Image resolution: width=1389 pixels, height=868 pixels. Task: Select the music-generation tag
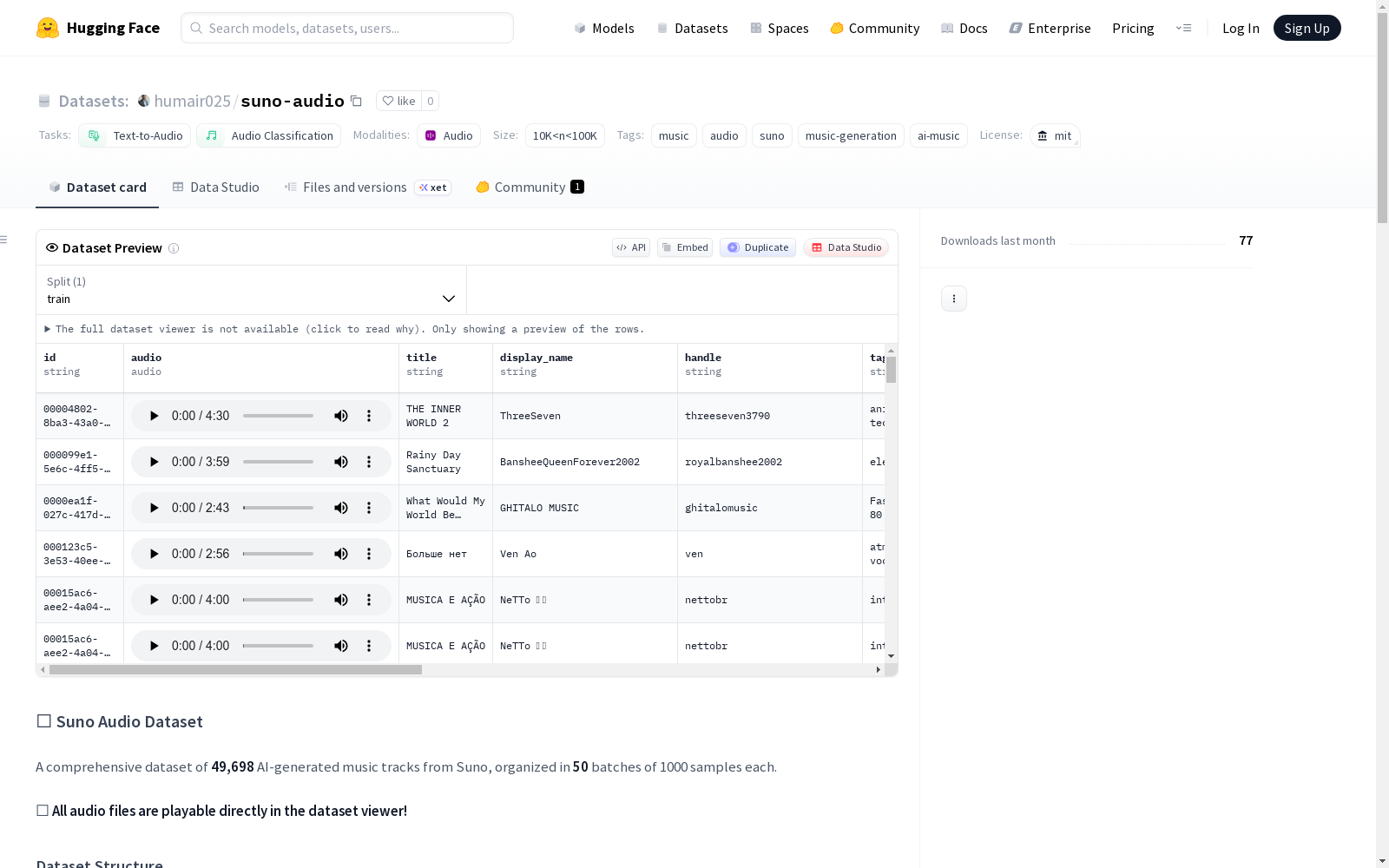(851, 135)
